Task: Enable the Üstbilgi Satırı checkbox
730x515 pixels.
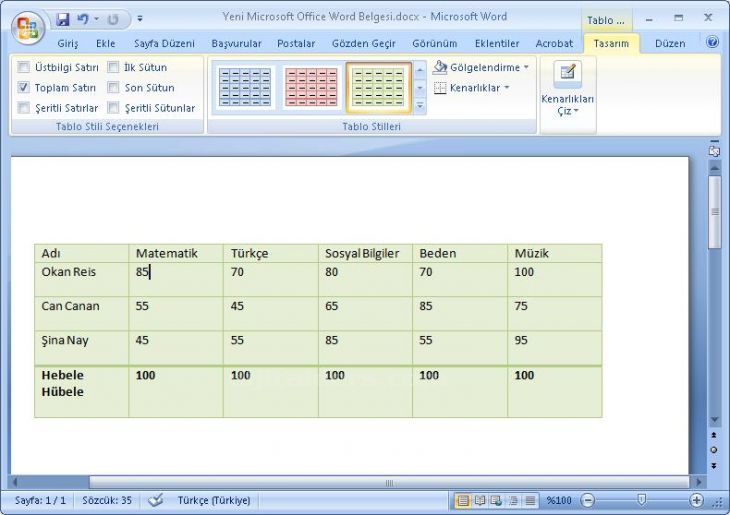Action: coord(23,67)
